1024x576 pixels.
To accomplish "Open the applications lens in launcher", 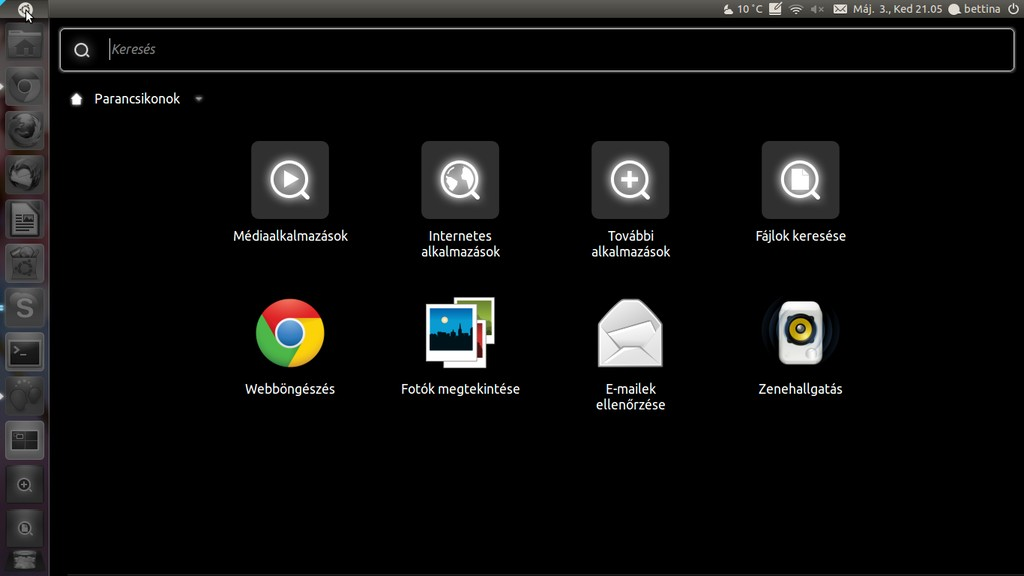I will tap(25, 485).
